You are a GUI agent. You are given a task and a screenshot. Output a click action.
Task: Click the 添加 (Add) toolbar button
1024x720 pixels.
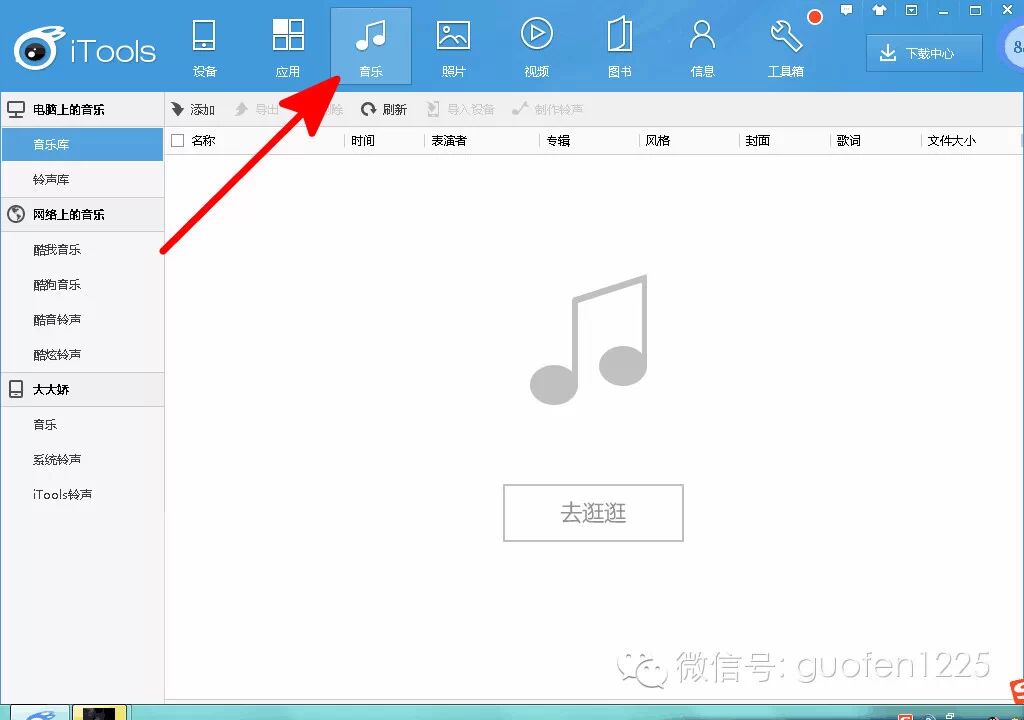click(193, 109)
